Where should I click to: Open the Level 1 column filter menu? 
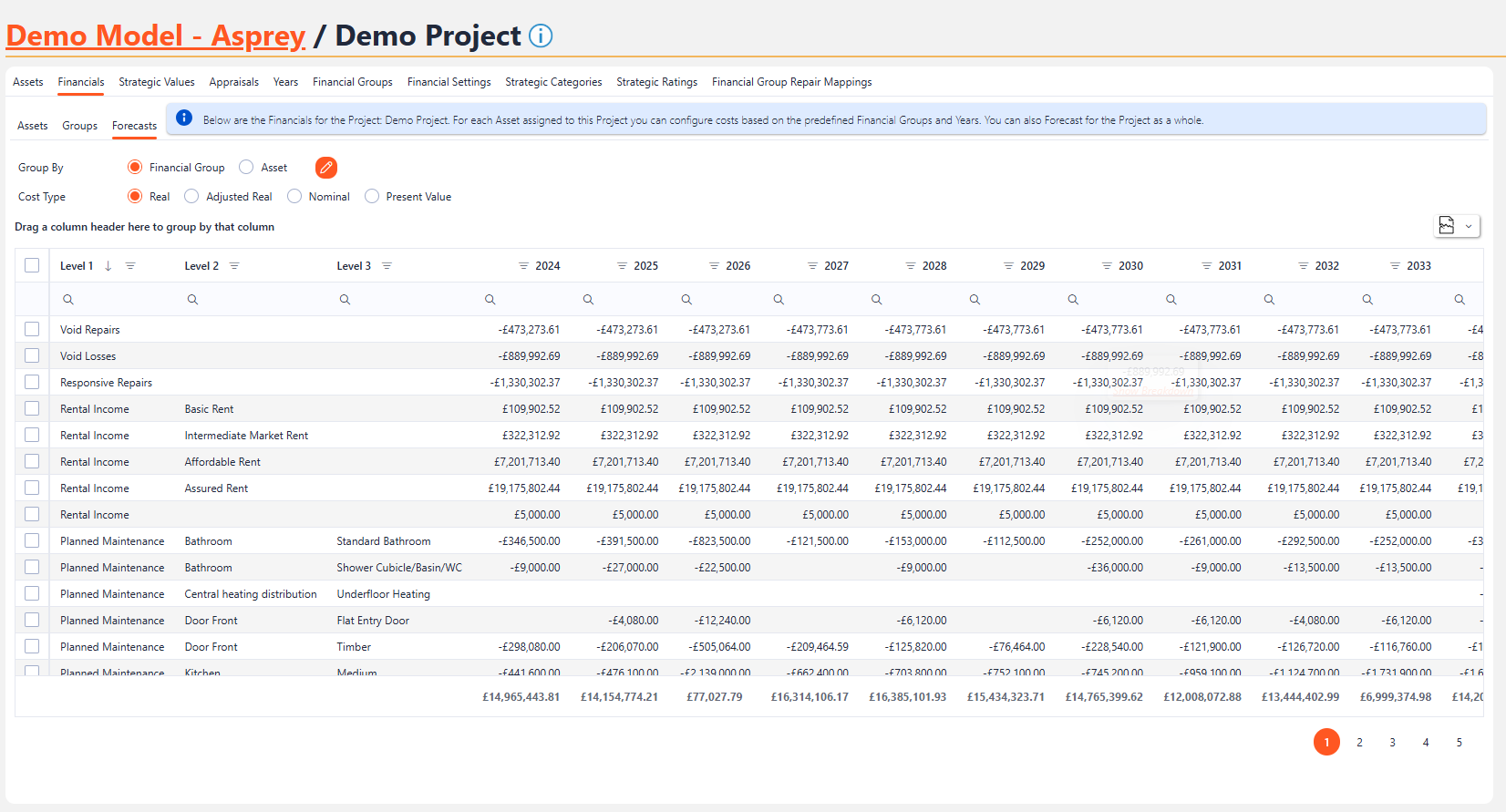point(130,266)
